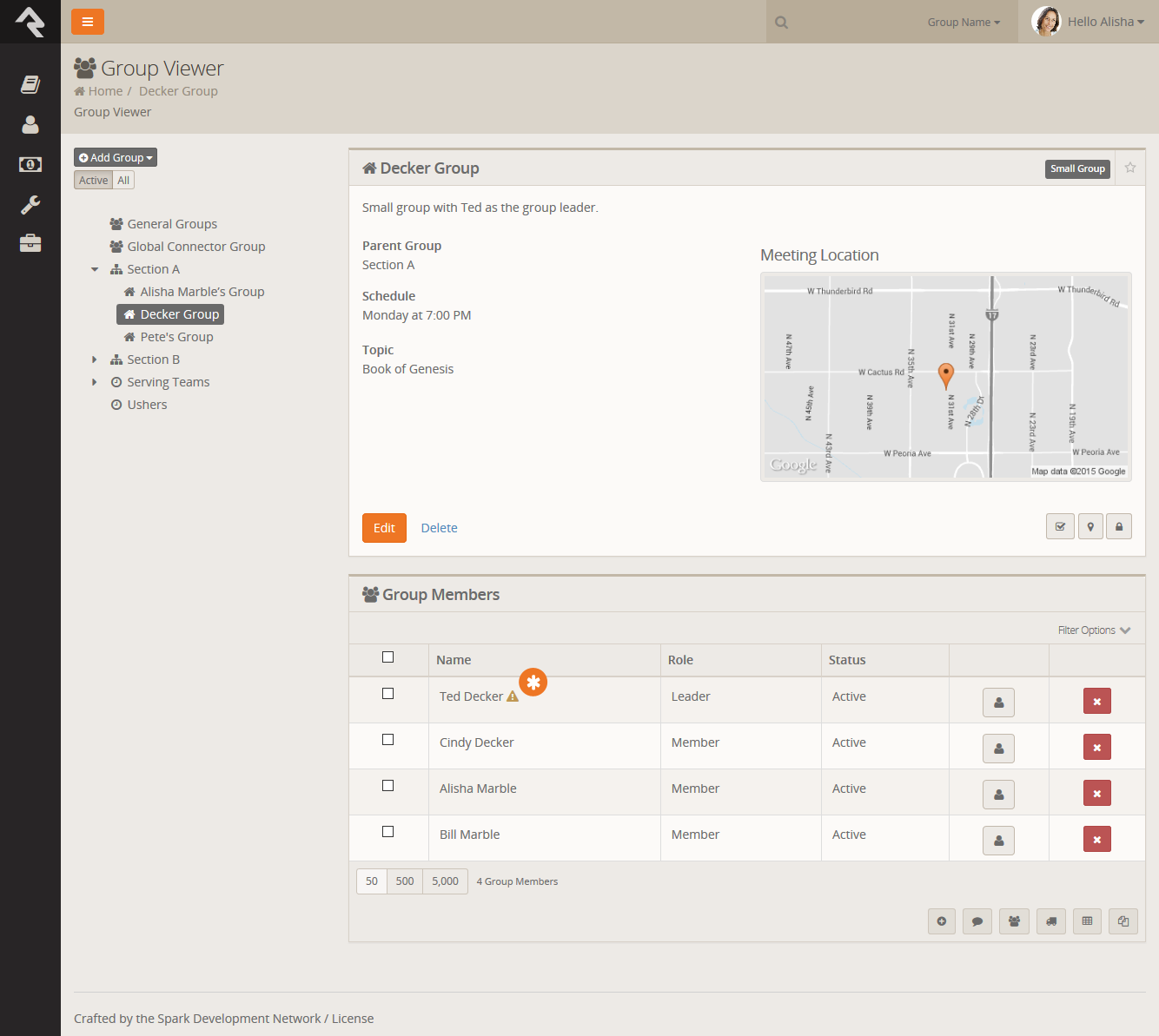Click the truck icon in Group Members footer
Screen dimensions: 1159x1036
1050,921
